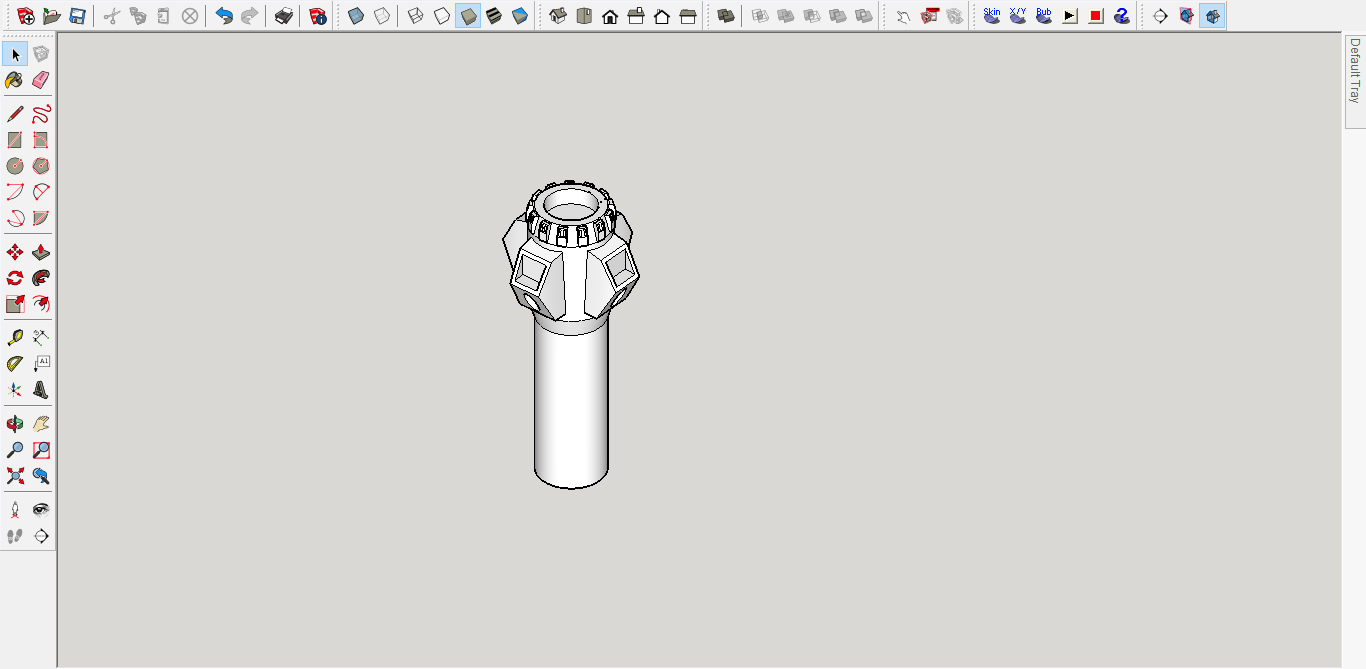This screenshot has height=669, width=1366.
Task: Select the Tape Measure tool
Action: (15, 338)
